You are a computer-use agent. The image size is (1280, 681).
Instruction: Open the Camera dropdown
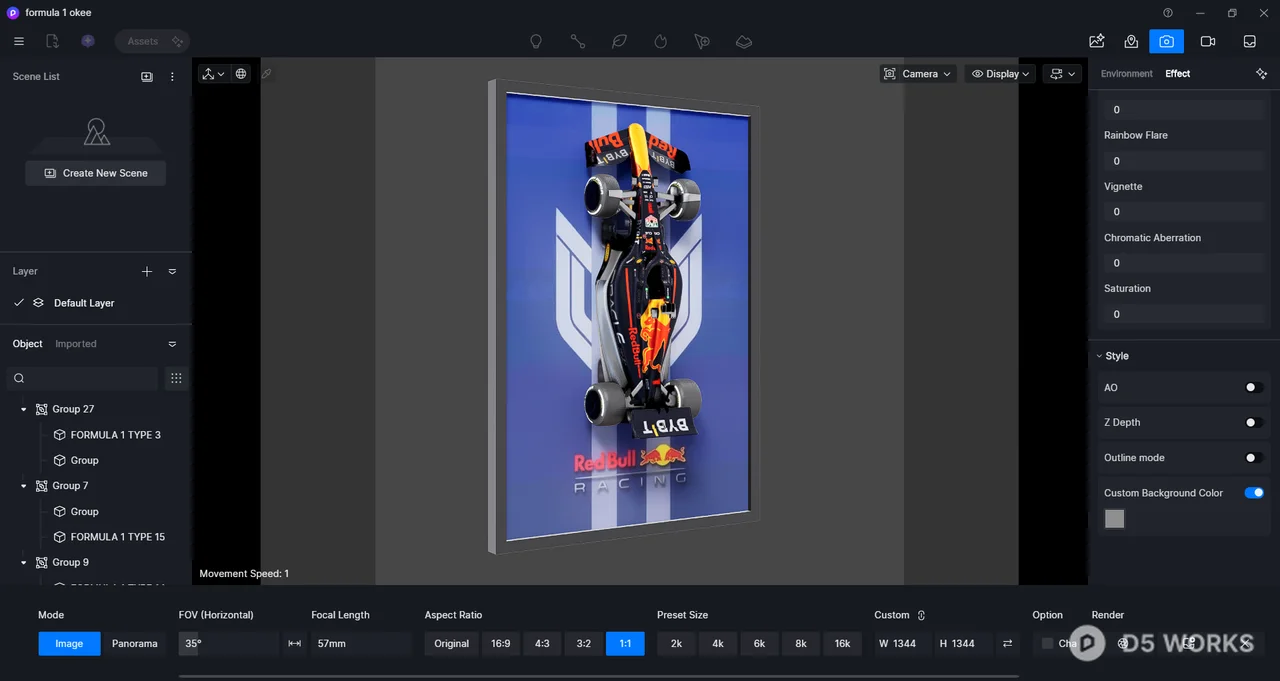[918, 74]
